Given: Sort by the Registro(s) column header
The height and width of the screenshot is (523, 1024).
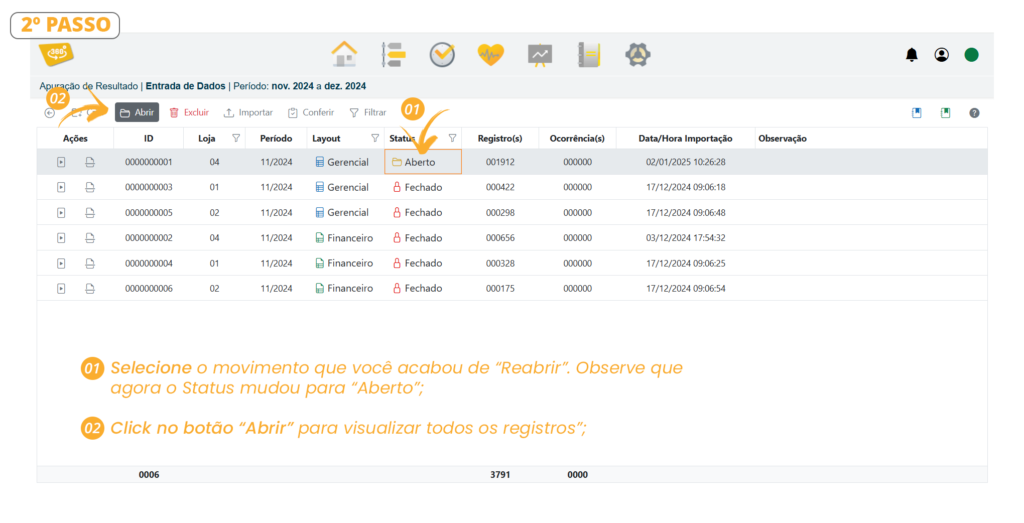Looking at the screenshot, I should coord(500,138).
